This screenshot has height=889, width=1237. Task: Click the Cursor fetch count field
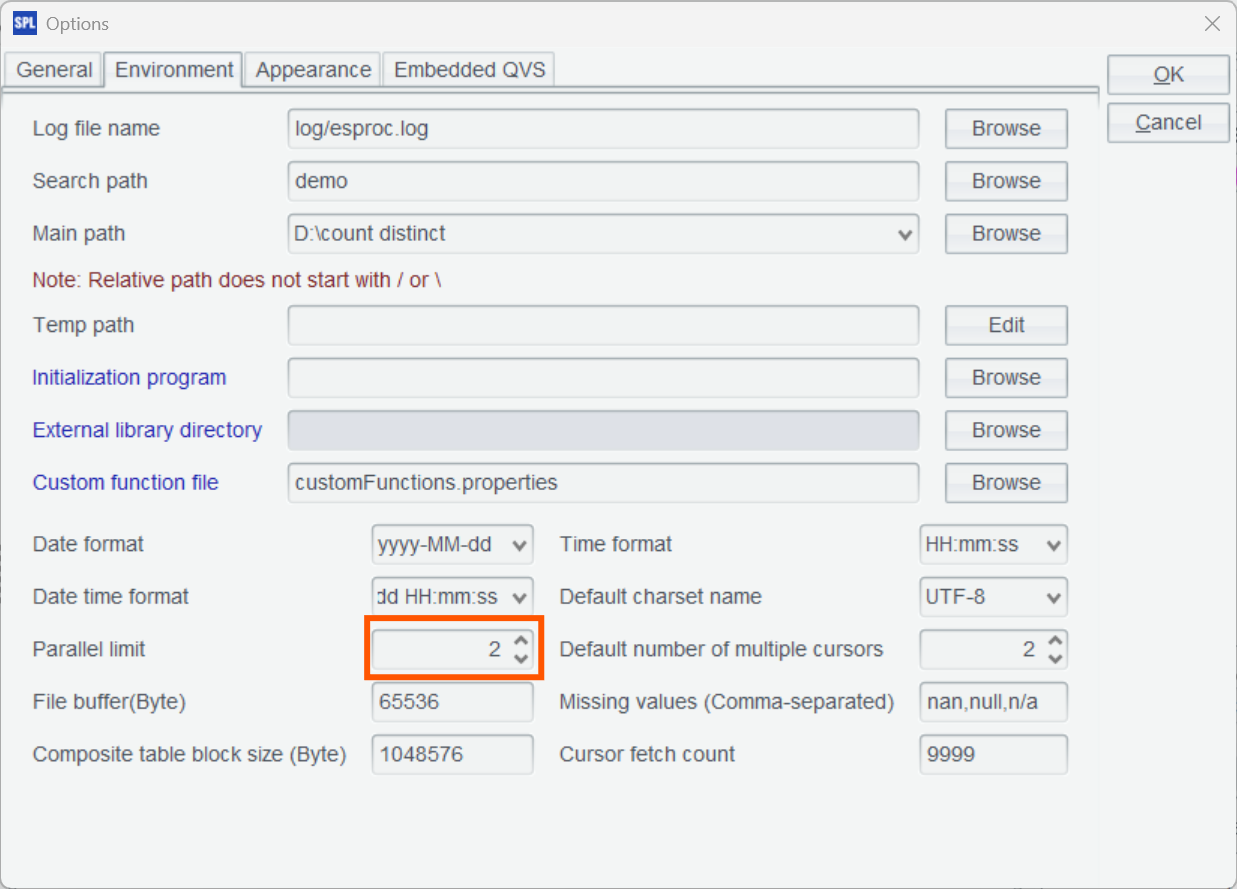pyautogui.click(x=992, y=754)
